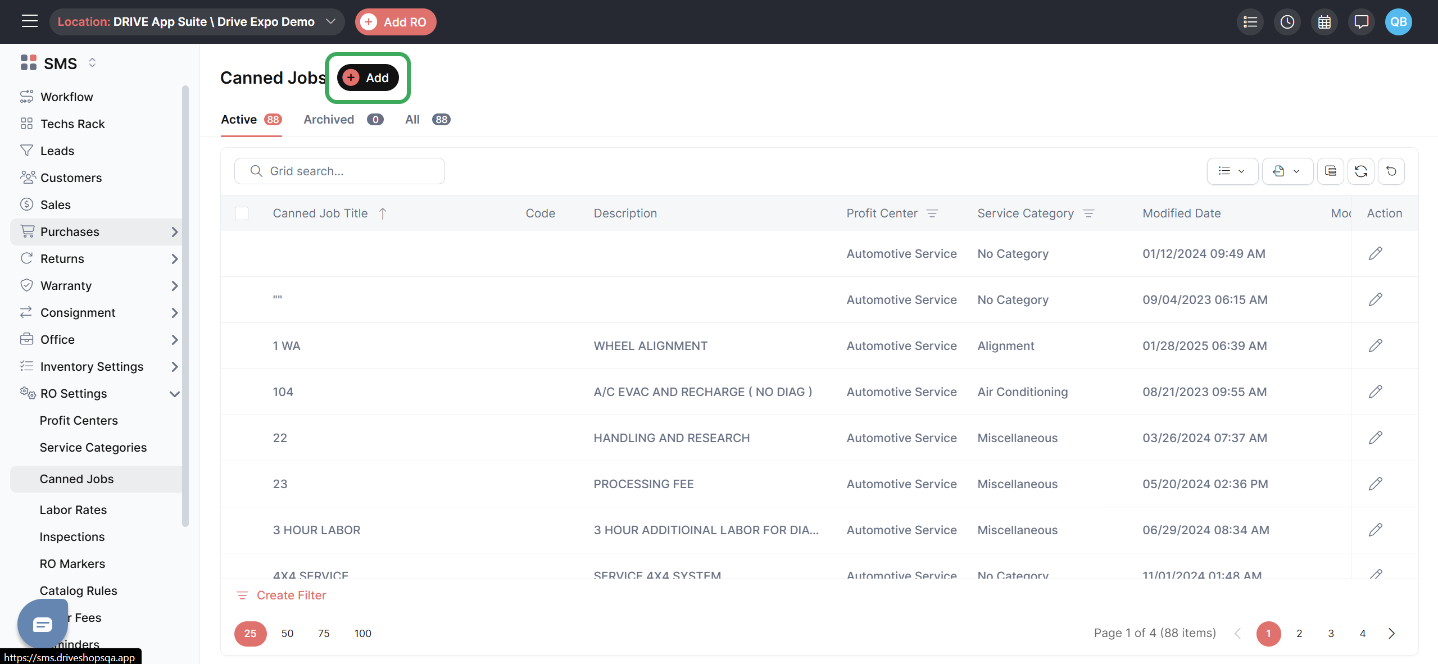1438x664 pixels.
Task: Edit the 3 HOUR LABOR job
Action: click(x=1375, y=530)
